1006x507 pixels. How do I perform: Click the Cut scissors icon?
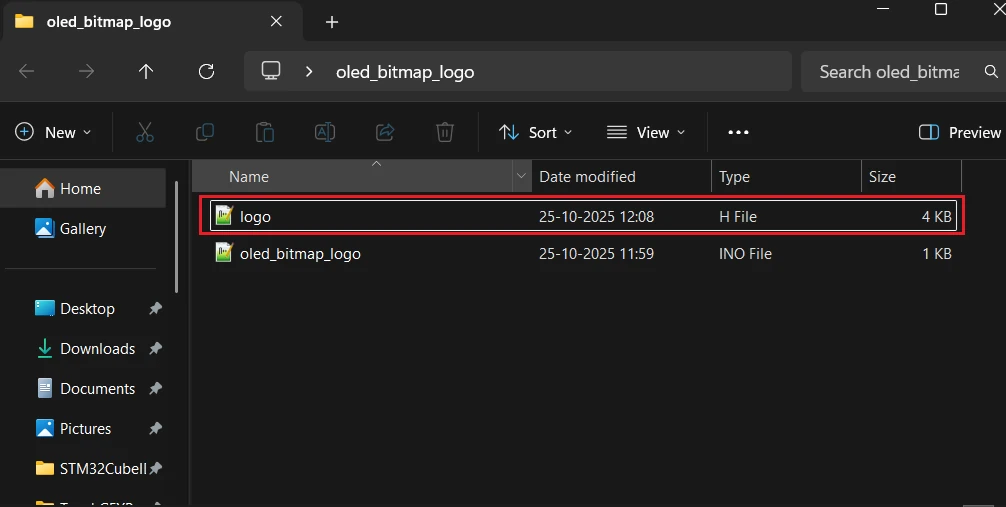click(x=145, y=132)
